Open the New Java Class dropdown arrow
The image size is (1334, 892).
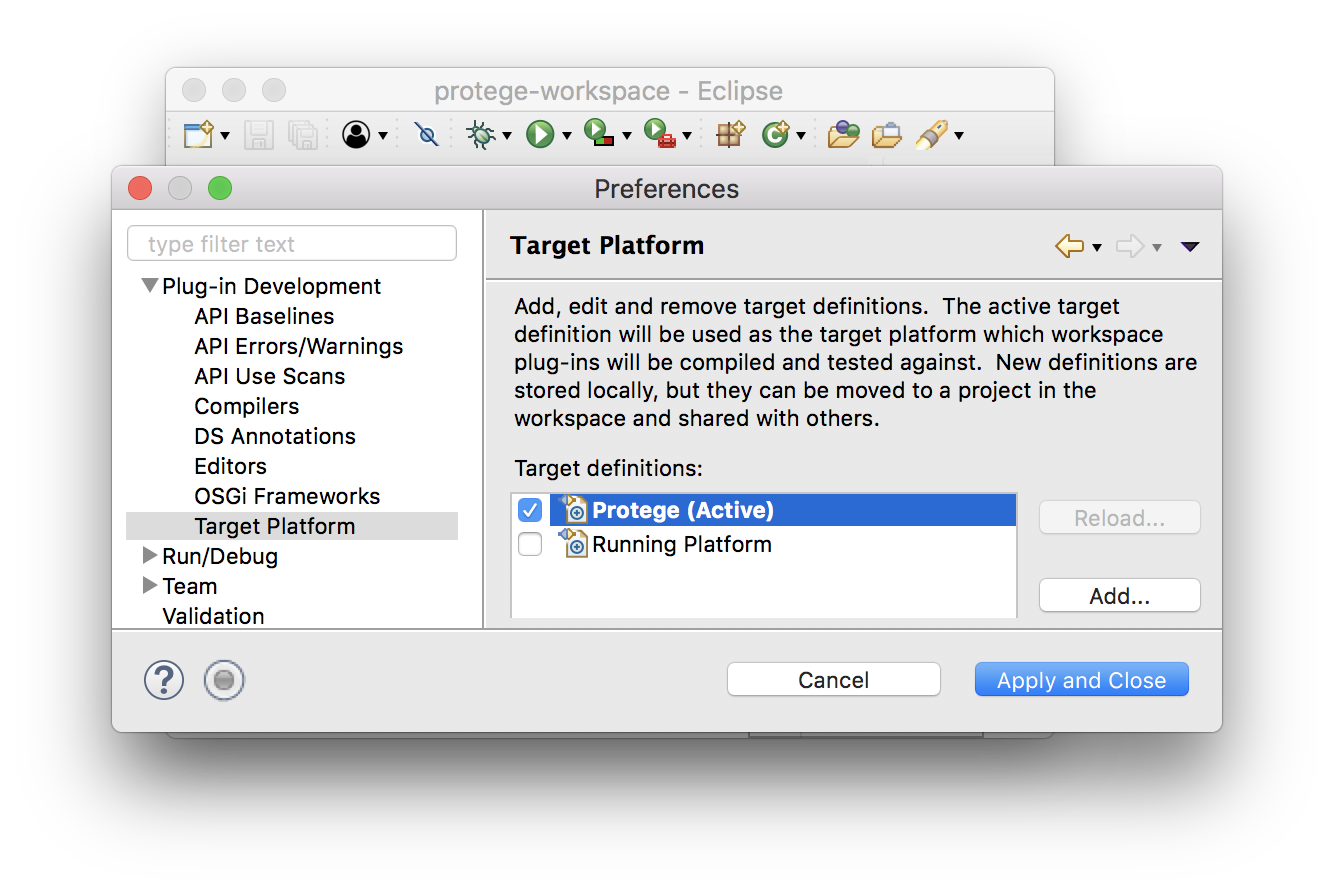(x=802, y=136)
